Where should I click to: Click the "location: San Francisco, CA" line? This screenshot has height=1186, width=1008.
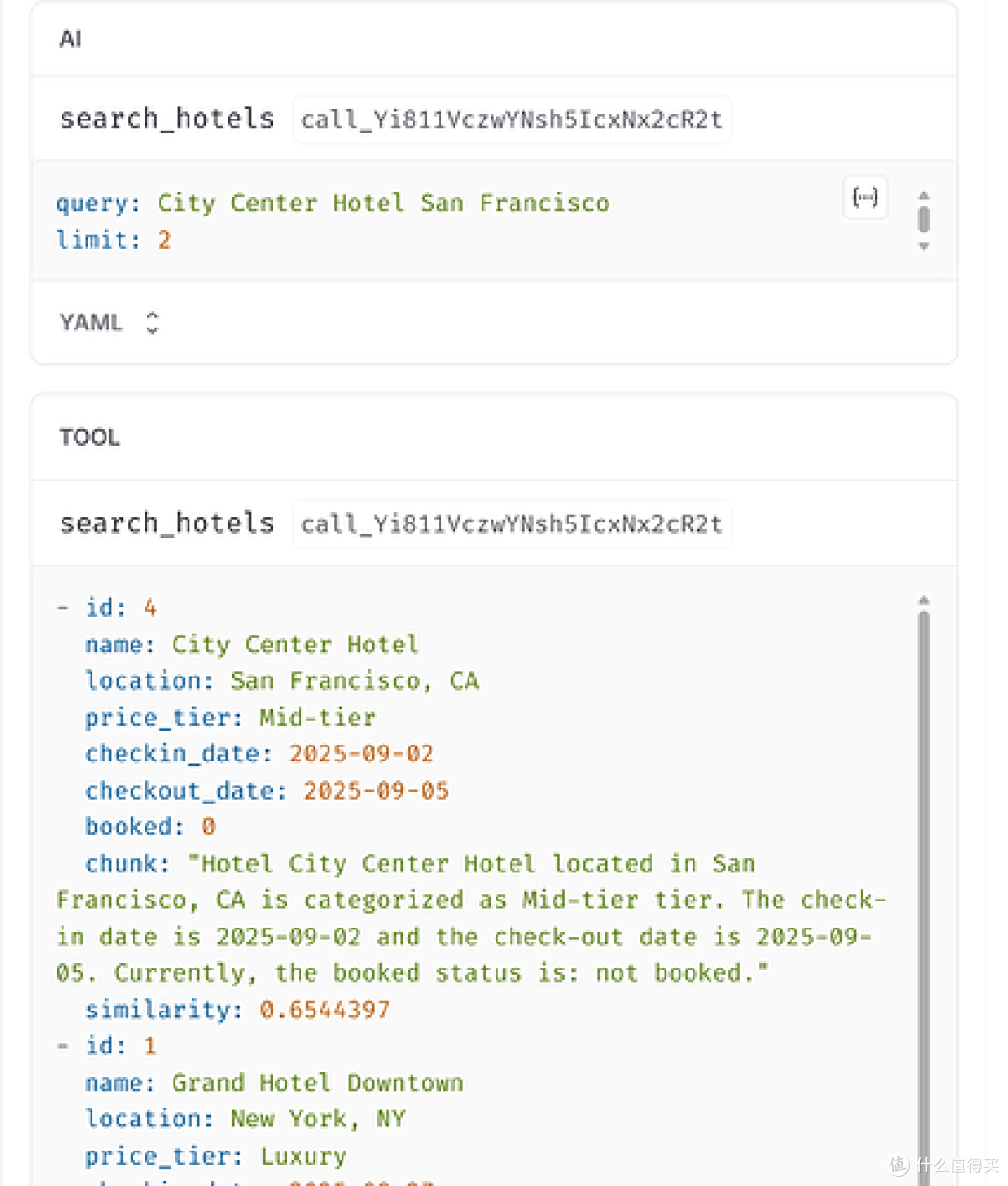[282, 680]
